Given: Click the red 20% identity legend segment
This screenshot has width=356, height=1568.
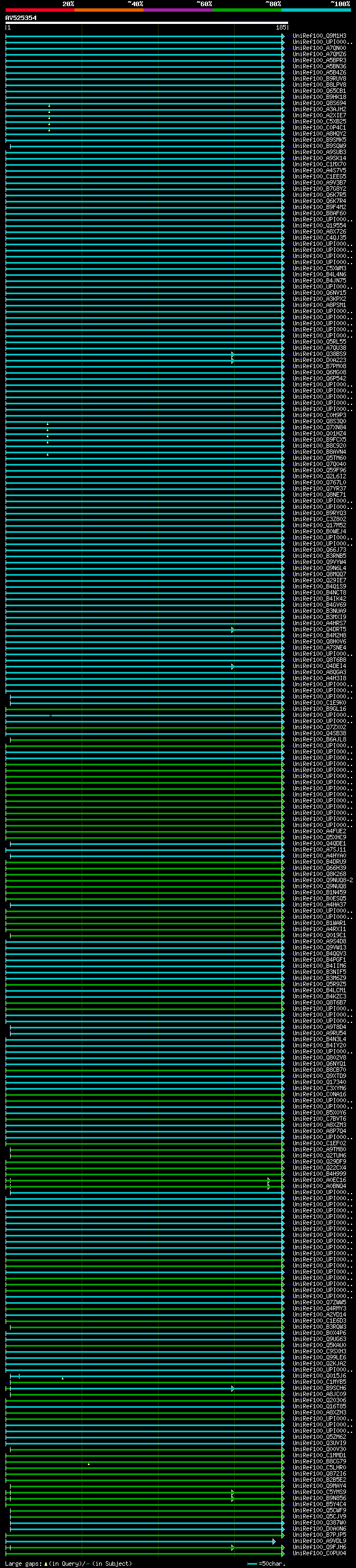Looking at the screenshot, I should click(x=39, y=10).
